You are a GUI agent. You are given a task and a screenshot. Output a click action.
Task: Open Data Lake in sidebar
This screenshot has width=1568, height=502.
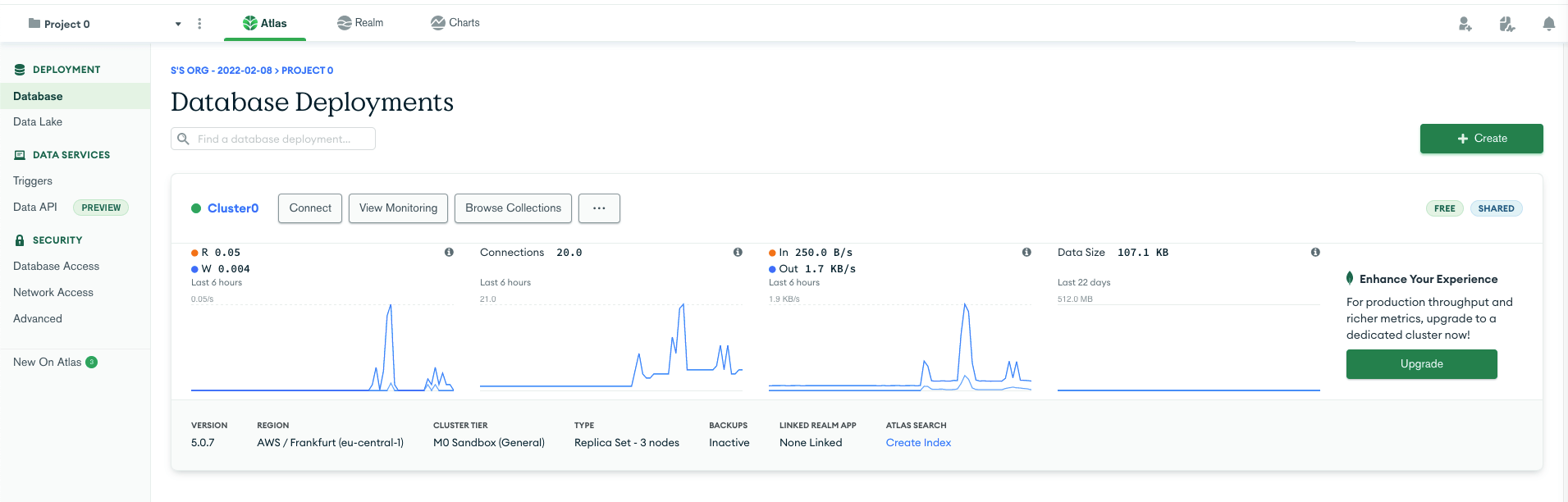pos(38,121)
